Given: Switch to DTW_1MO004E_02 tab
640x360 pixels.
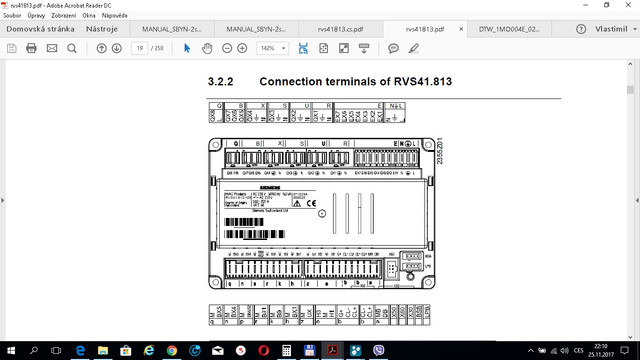Looking at the screenshot, I should point(509,29).
